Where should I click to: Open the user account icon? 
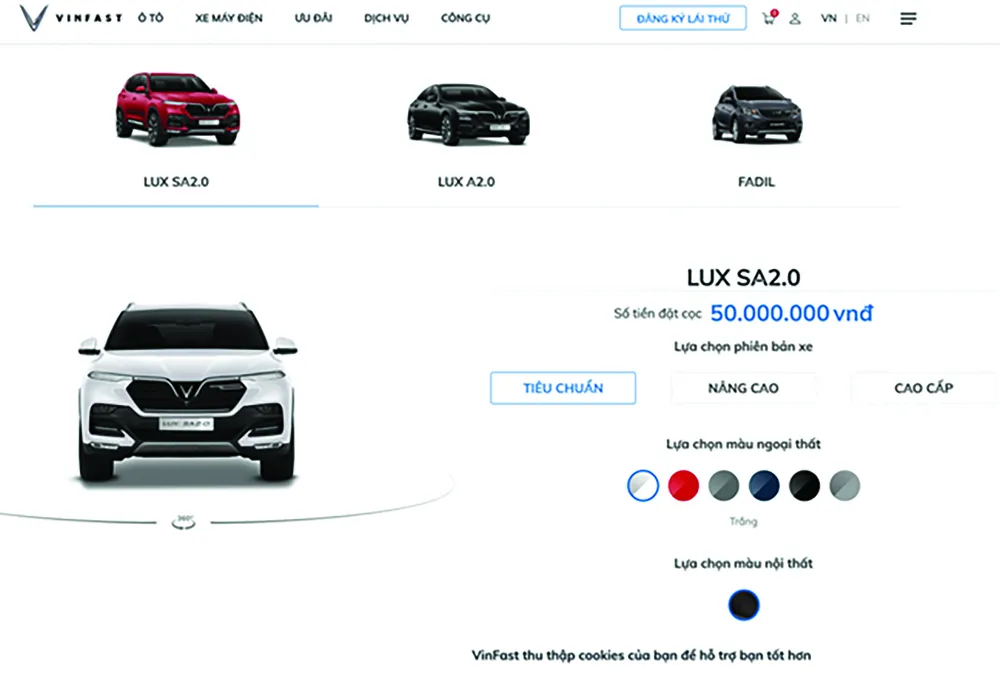(795, 18)
